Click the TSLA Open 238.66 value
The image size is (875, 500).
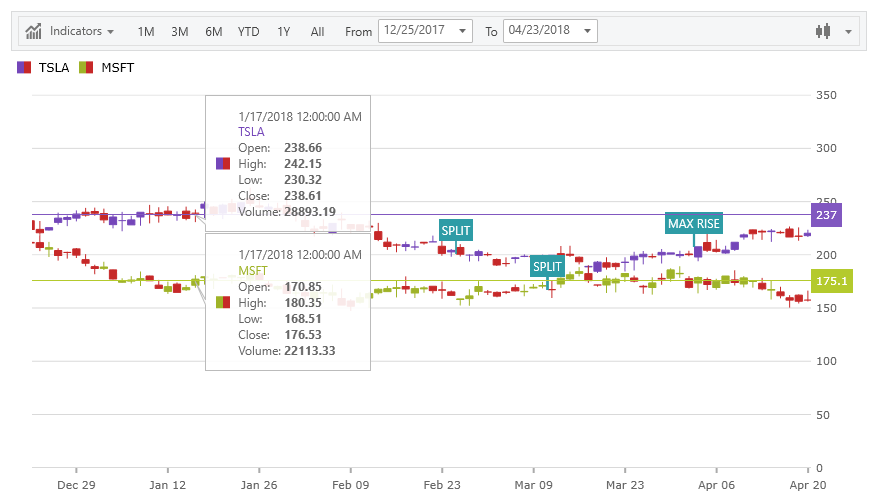pyautogui.click(x=303, y=148)
